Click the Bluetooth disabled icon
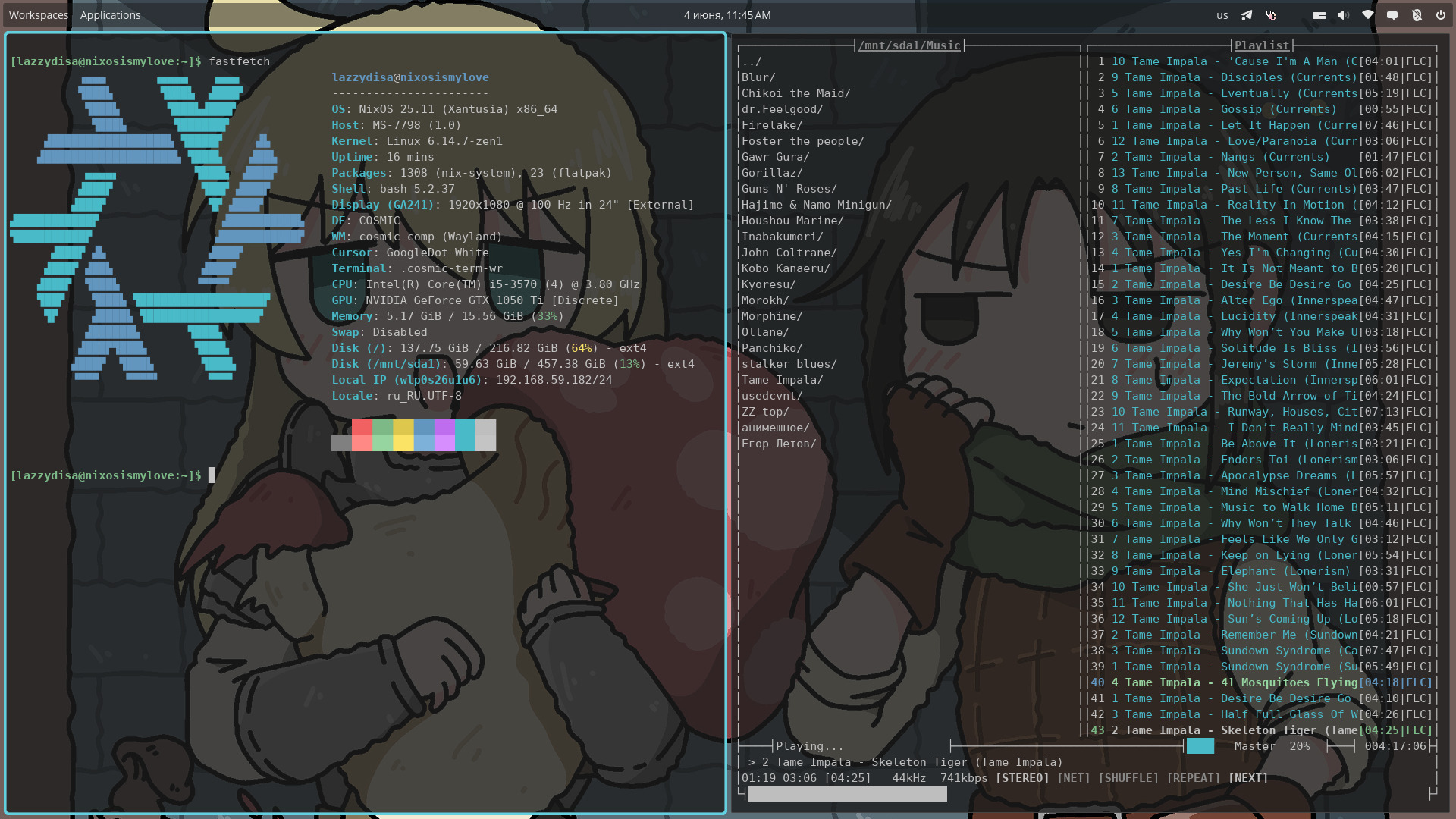Viewport: 1456px width, 819px height. pyautogui.click(x=1417, y=15)
